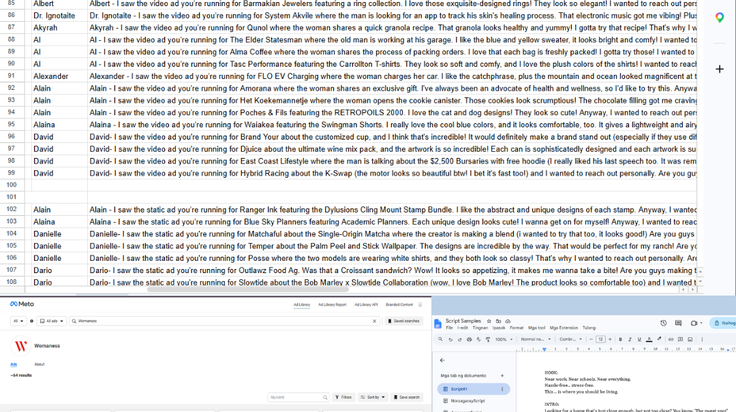Select the paint format tool in Docs
Image resolution: width=736 pixels, height=412 pixels.
pos(488,339)
